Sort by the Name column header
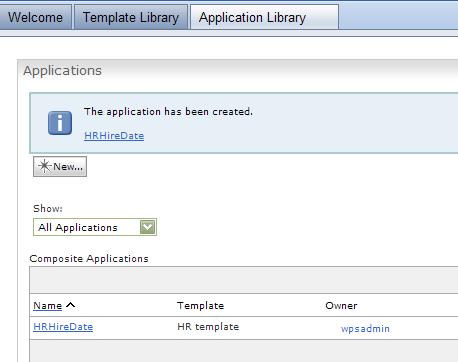 pos(48,306)
